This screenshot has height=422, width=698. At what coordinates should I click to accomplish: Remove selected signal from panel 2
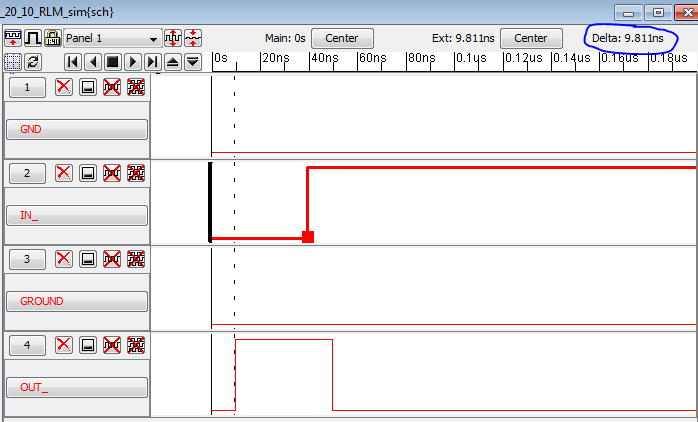(x=112, y=173)
